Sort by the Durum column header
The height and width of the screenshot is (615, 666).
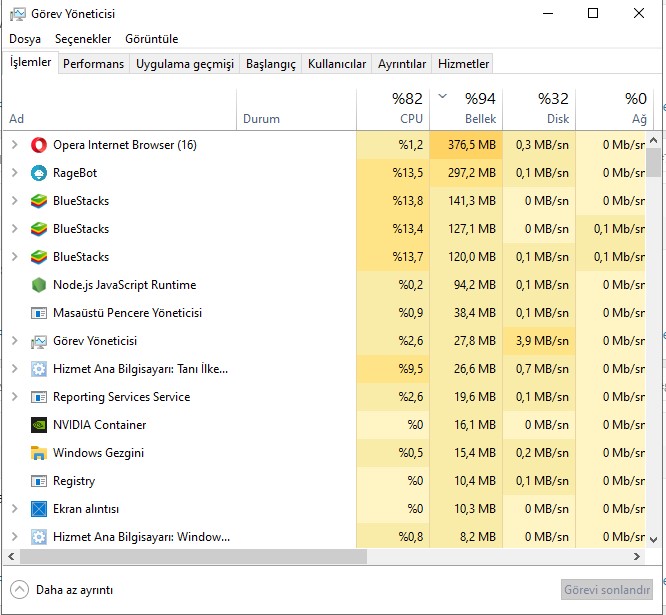tap(296, 109)
